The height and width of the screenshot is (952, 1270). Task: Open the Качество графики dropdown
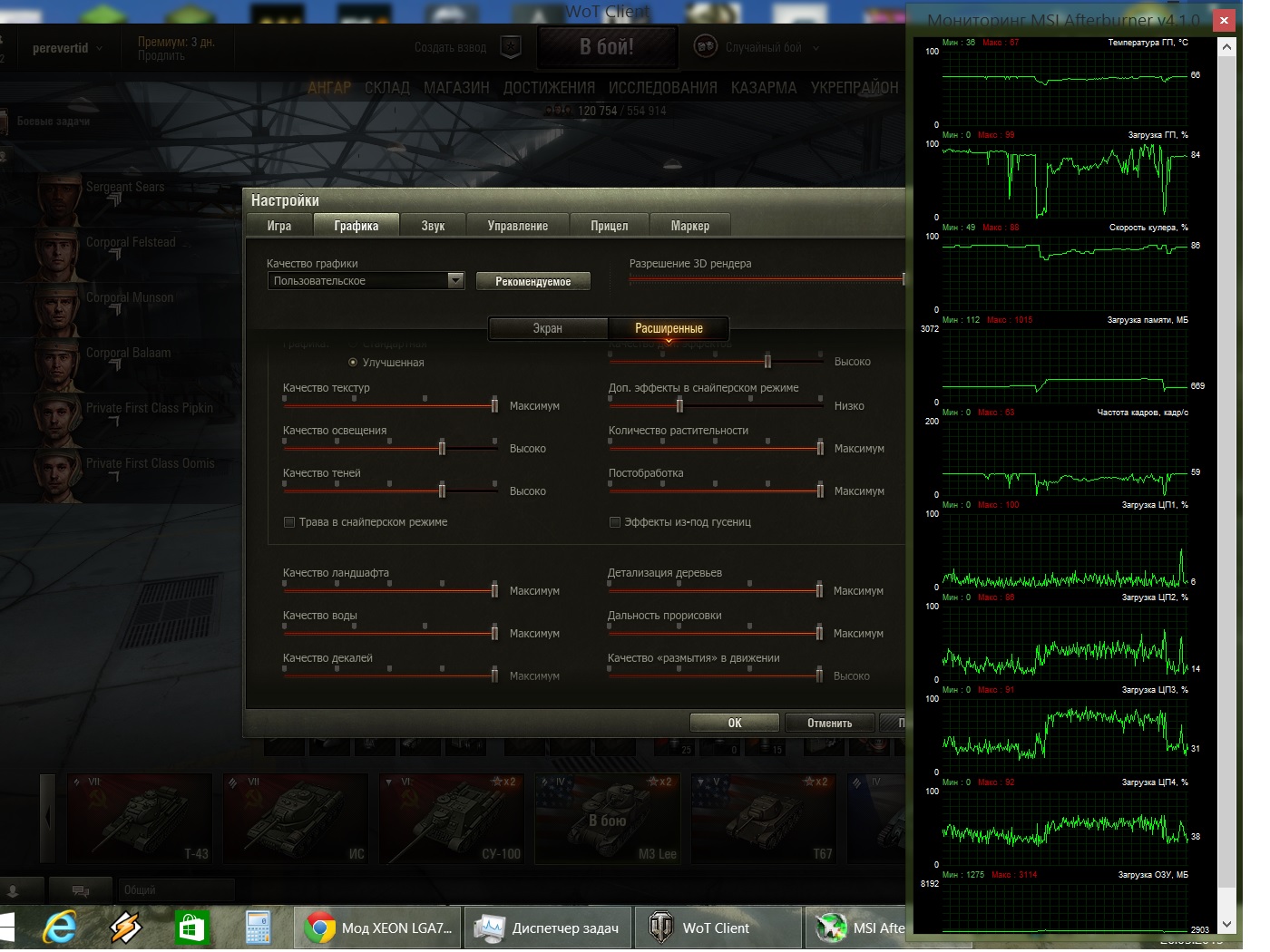click(x=366, y=281)
